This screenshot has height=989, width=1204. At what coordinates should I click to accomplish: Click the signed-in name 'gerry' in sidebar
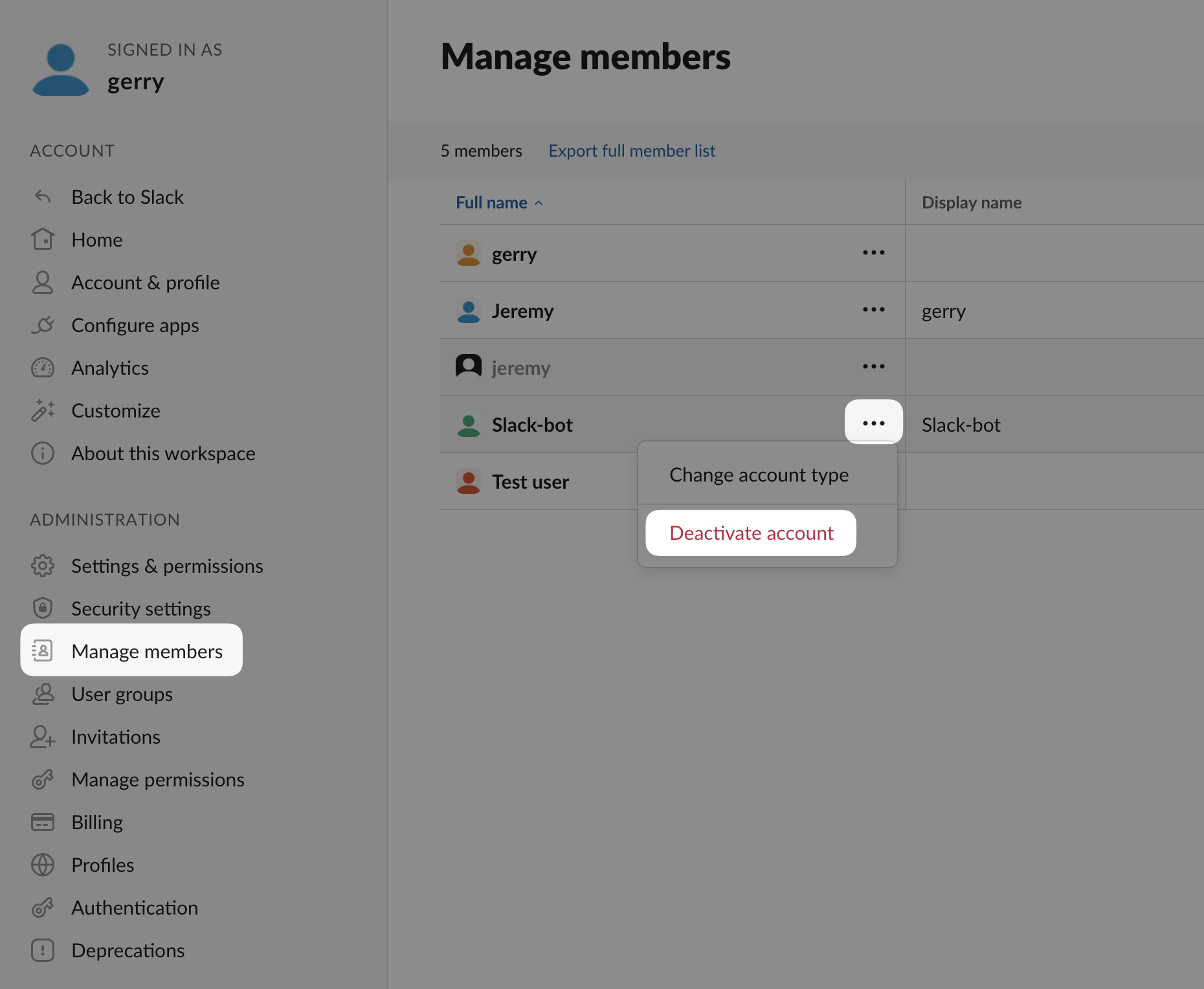coord(135,82)
